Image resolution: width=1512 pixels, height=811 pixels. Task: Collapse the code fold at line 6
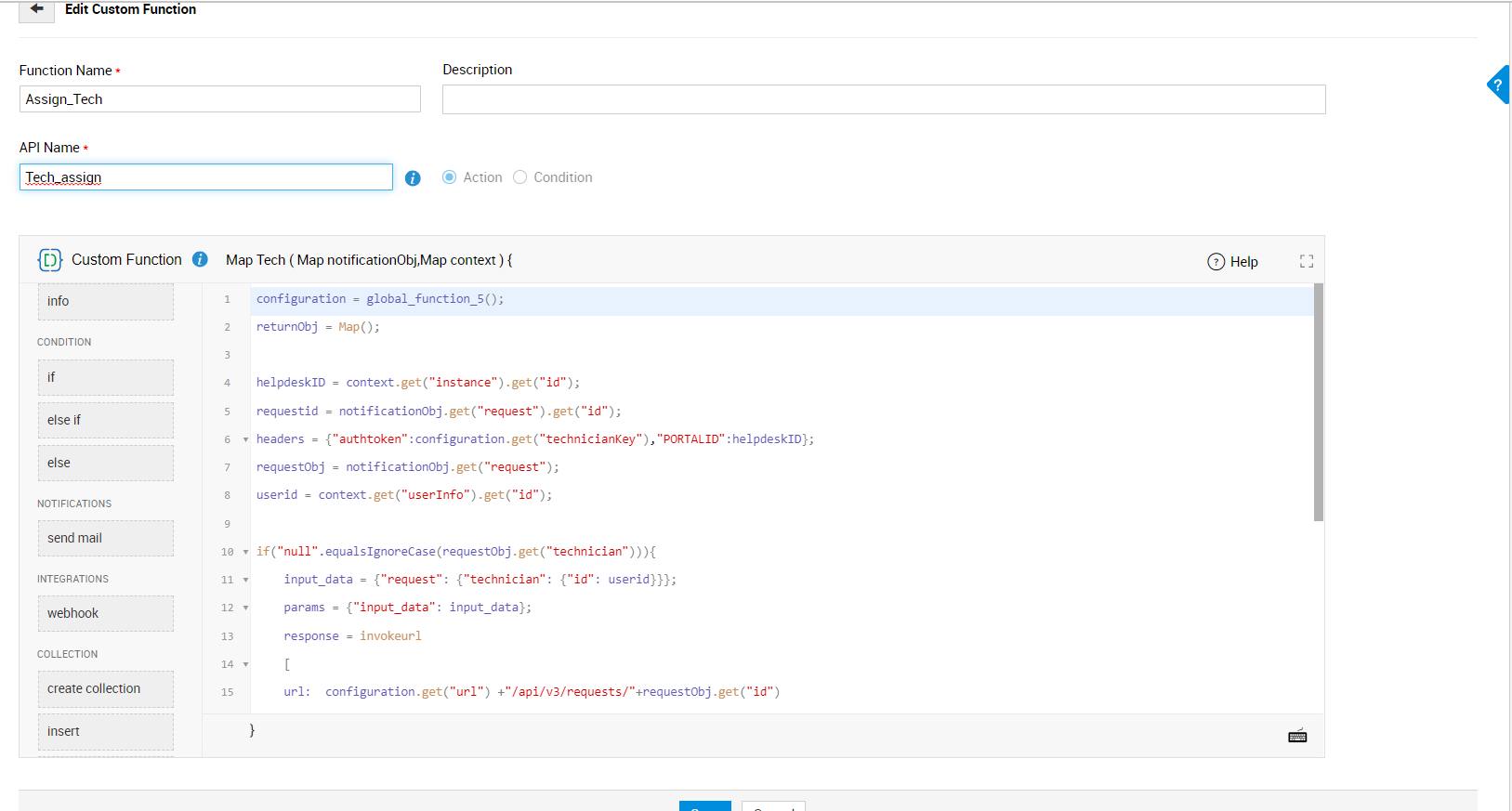(245, 439)
